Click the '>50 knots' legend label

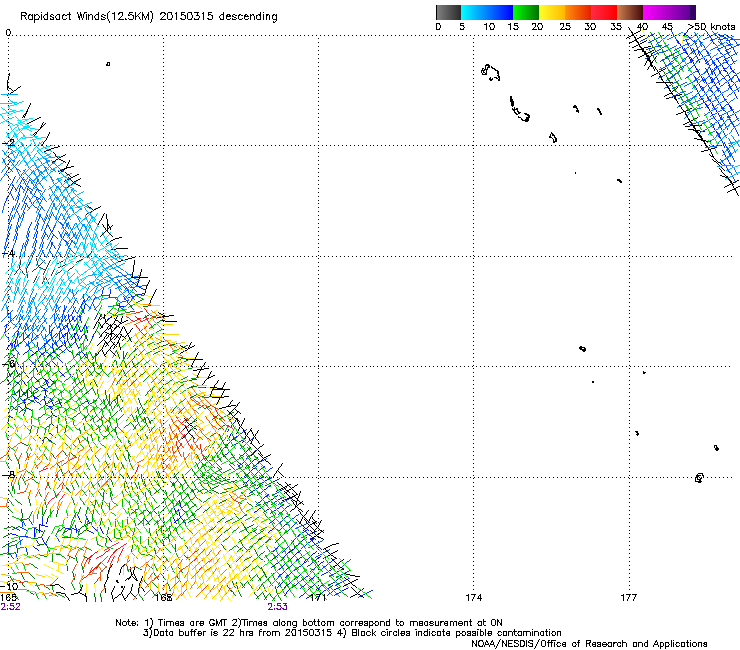(x=711, y=27)
